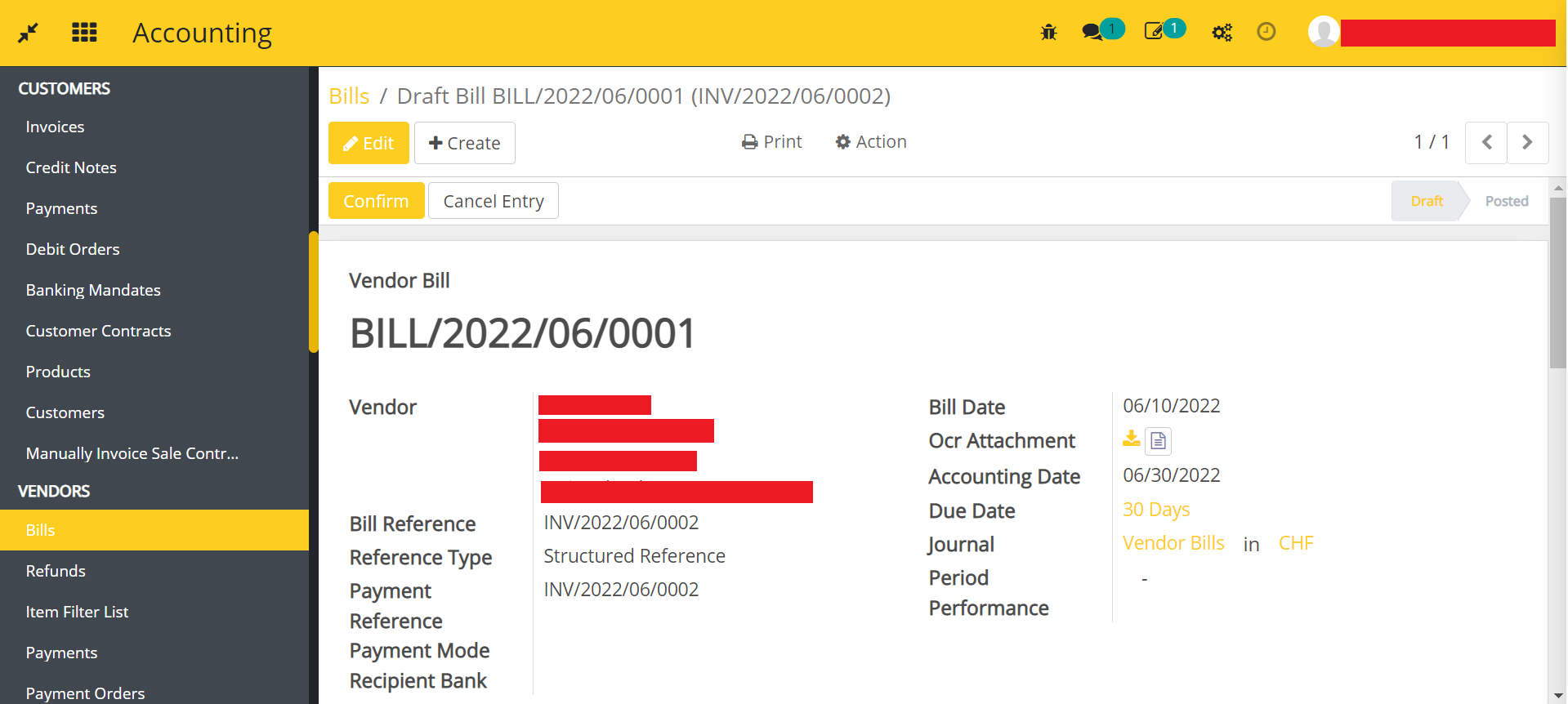Viewport: 1568px width, 704px height.
Task: Go to next record arrow
Action: point(1527,142)
